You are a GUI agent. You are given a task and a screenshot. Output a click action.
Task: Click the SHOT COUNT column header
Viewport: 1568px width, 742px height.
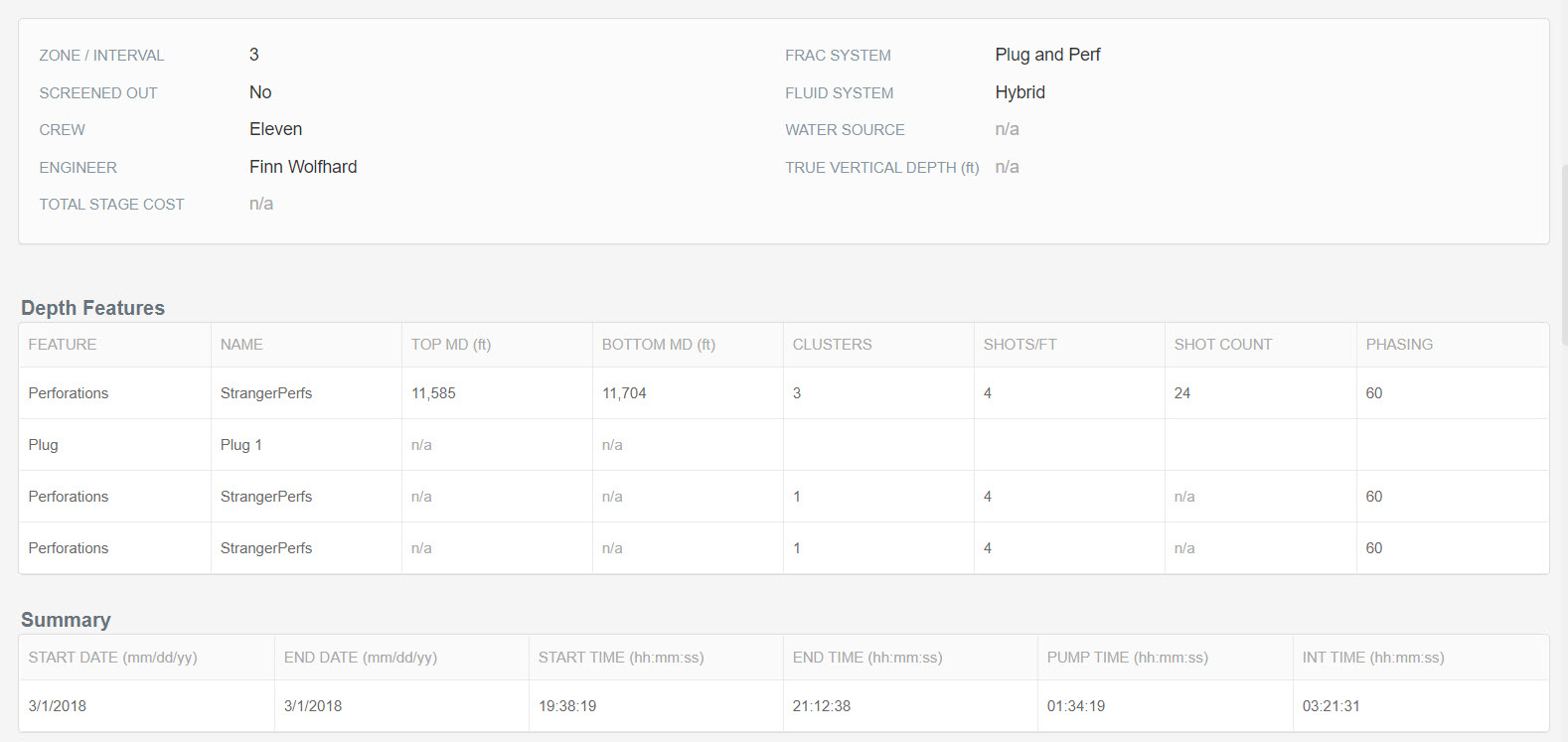click(1222, 345)
